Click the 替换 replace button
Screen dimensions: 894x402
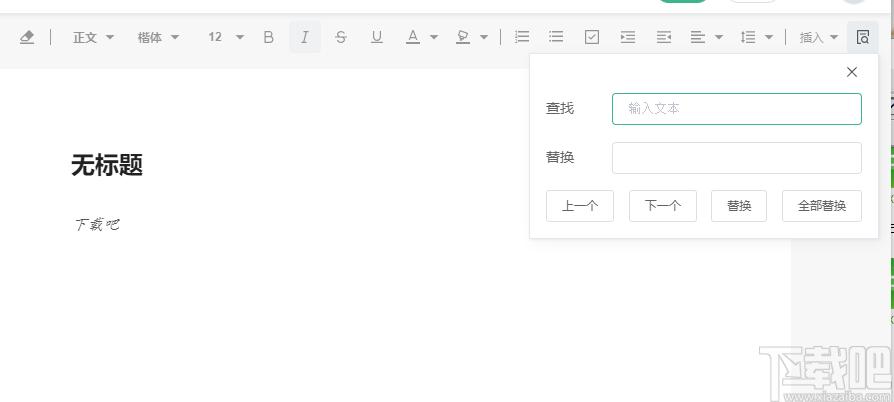point(739,206)
